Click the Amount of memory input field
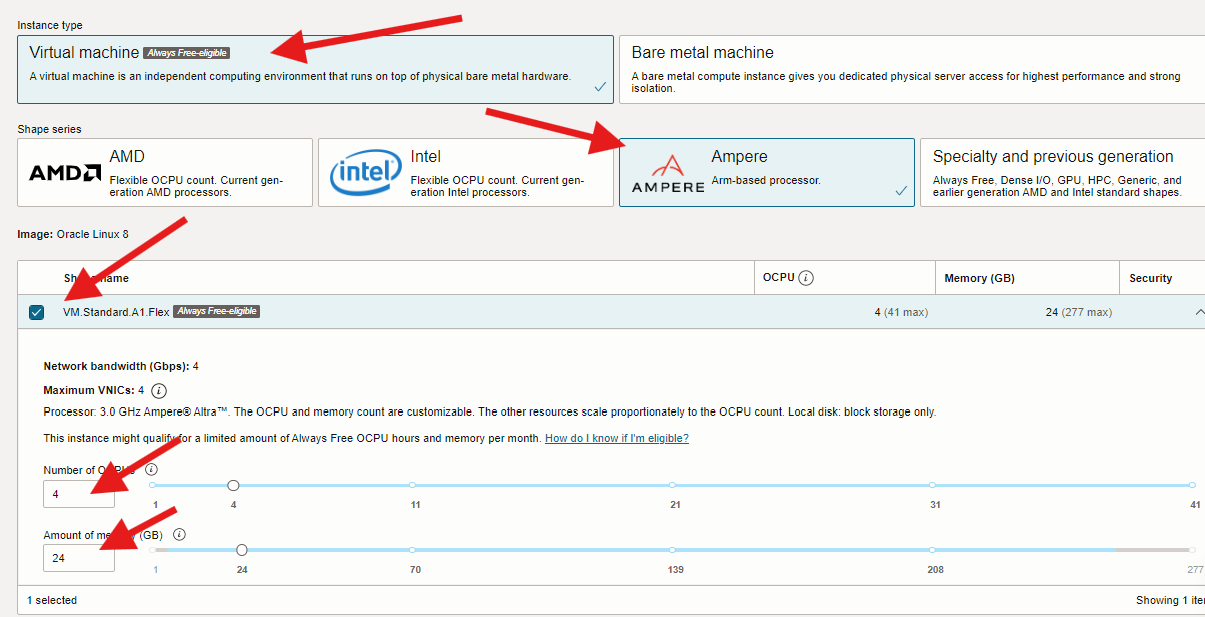The width and height of the screenshot is (1205, 617). [x=78, y=558]
